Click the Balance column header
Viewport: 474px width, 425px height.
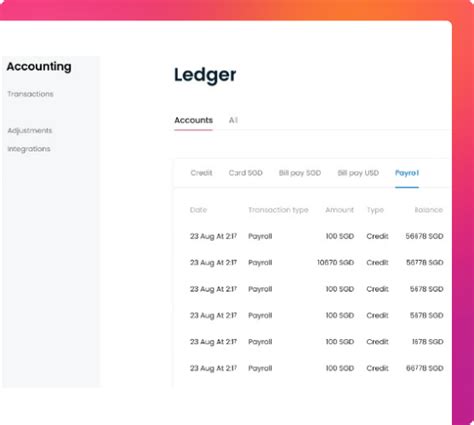tap(429, 210)
